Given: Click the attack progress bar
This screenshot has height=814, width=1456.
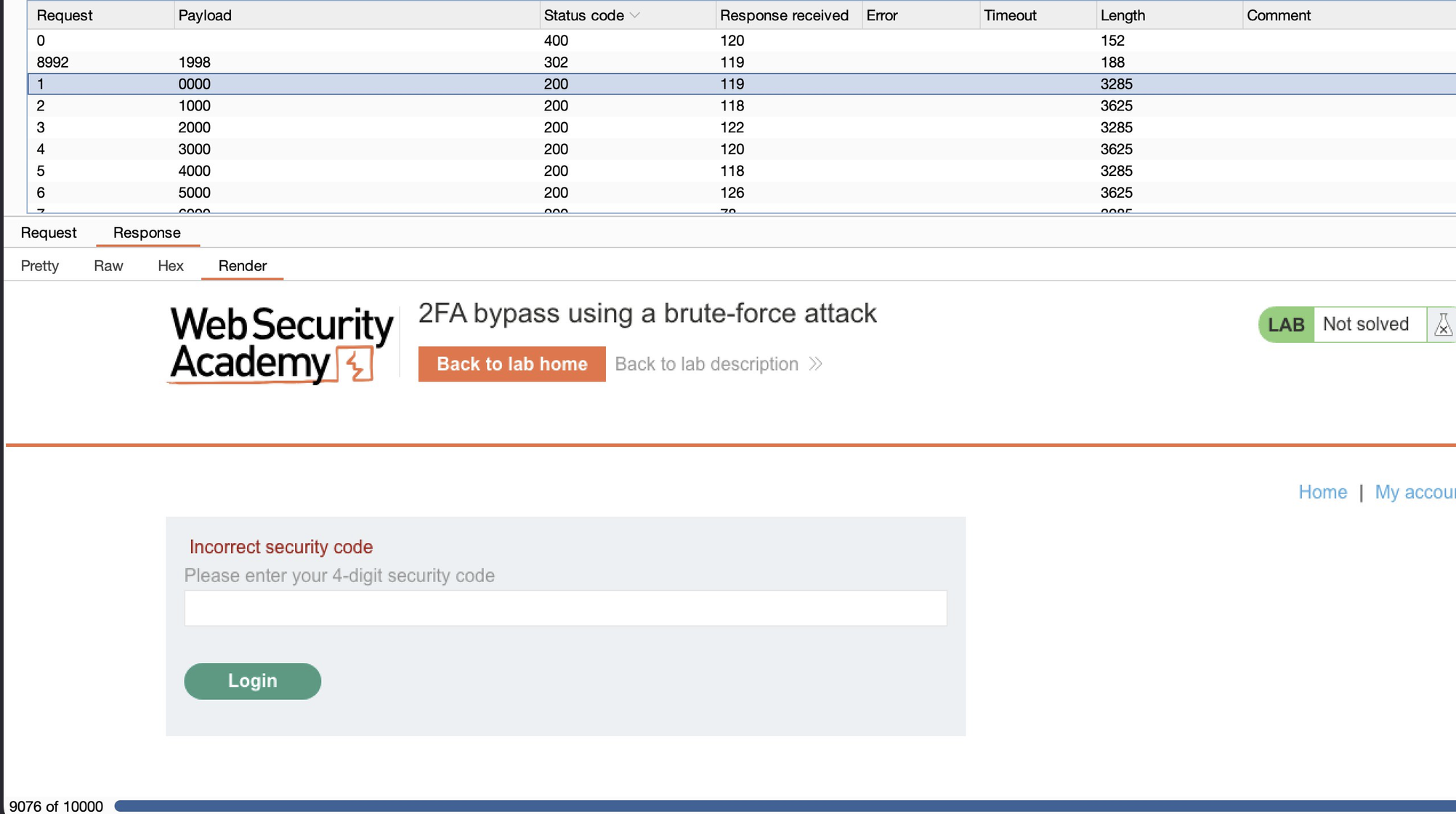Looking at the screenshot, I should point(785,806).
